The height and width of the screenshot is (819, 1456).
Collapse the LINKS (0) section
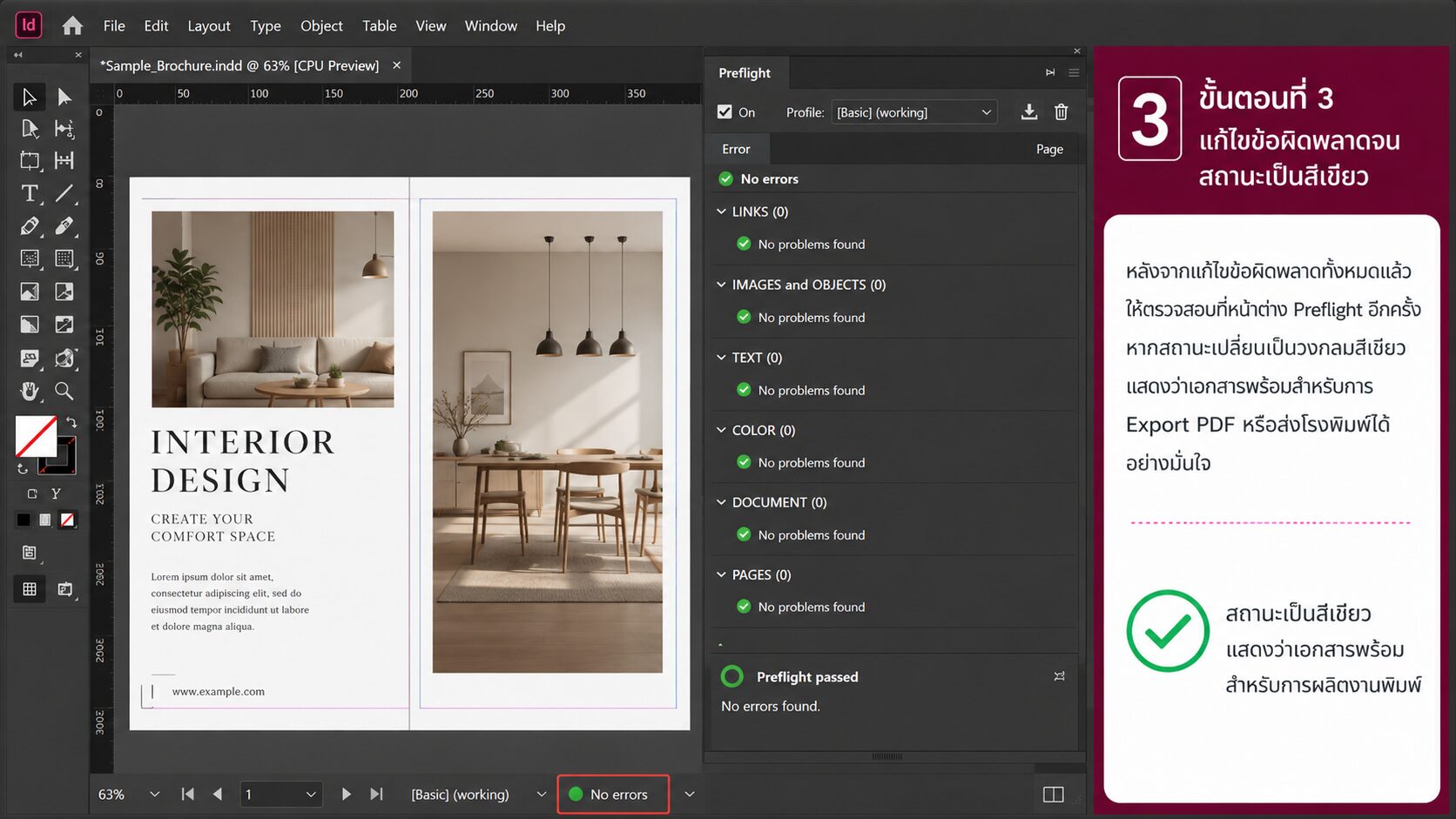[x=721, y=211]
